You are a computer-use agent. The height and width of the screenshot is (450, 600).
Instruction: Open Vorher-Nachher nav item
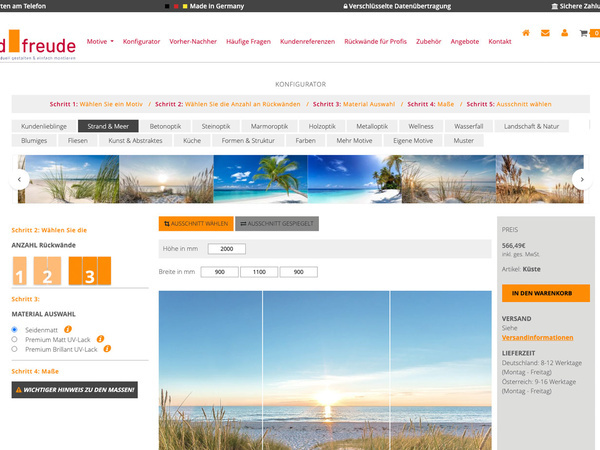(193, 41)
